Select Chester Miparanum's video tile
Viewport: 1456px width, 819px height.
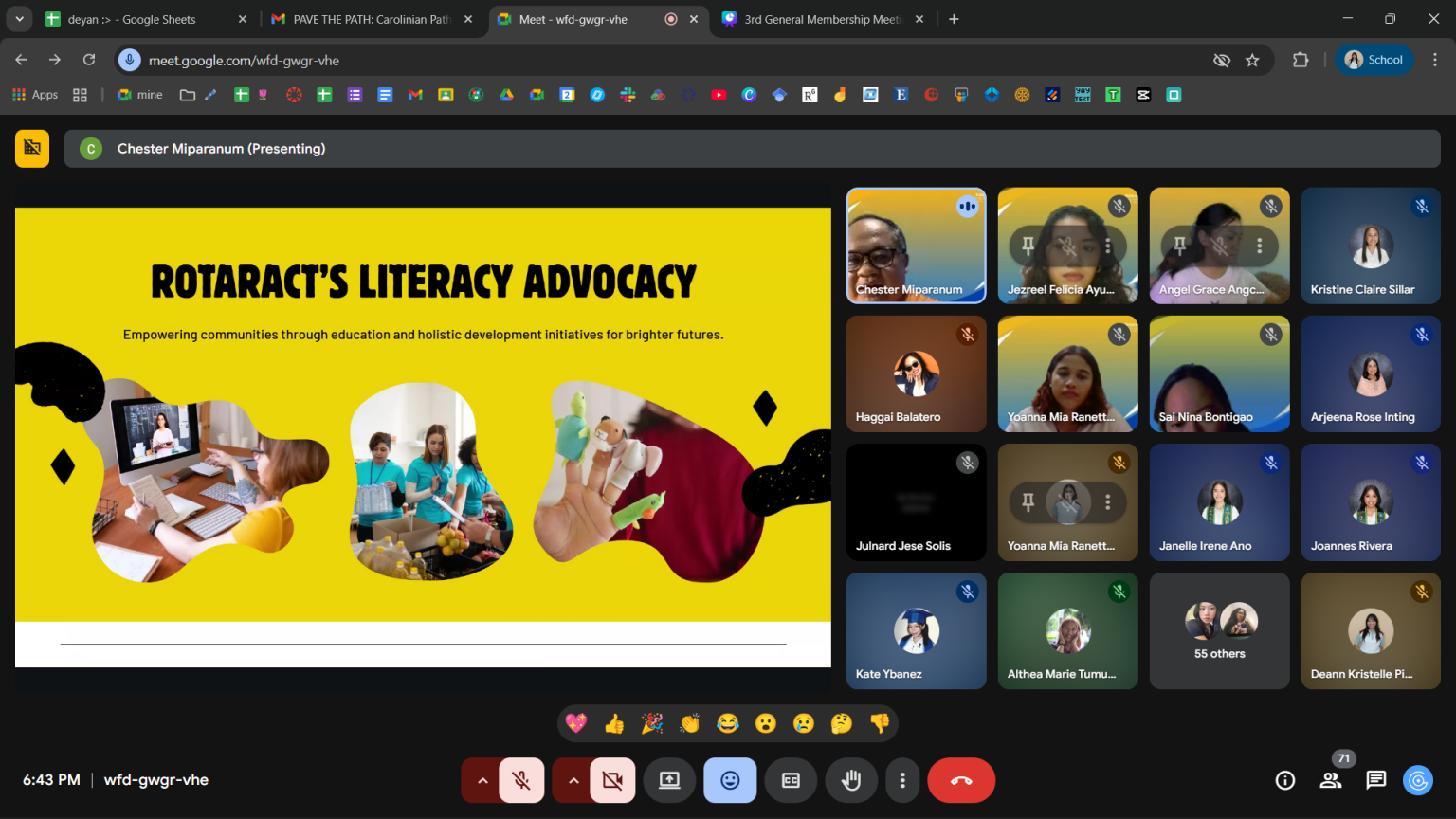point(916,246)
